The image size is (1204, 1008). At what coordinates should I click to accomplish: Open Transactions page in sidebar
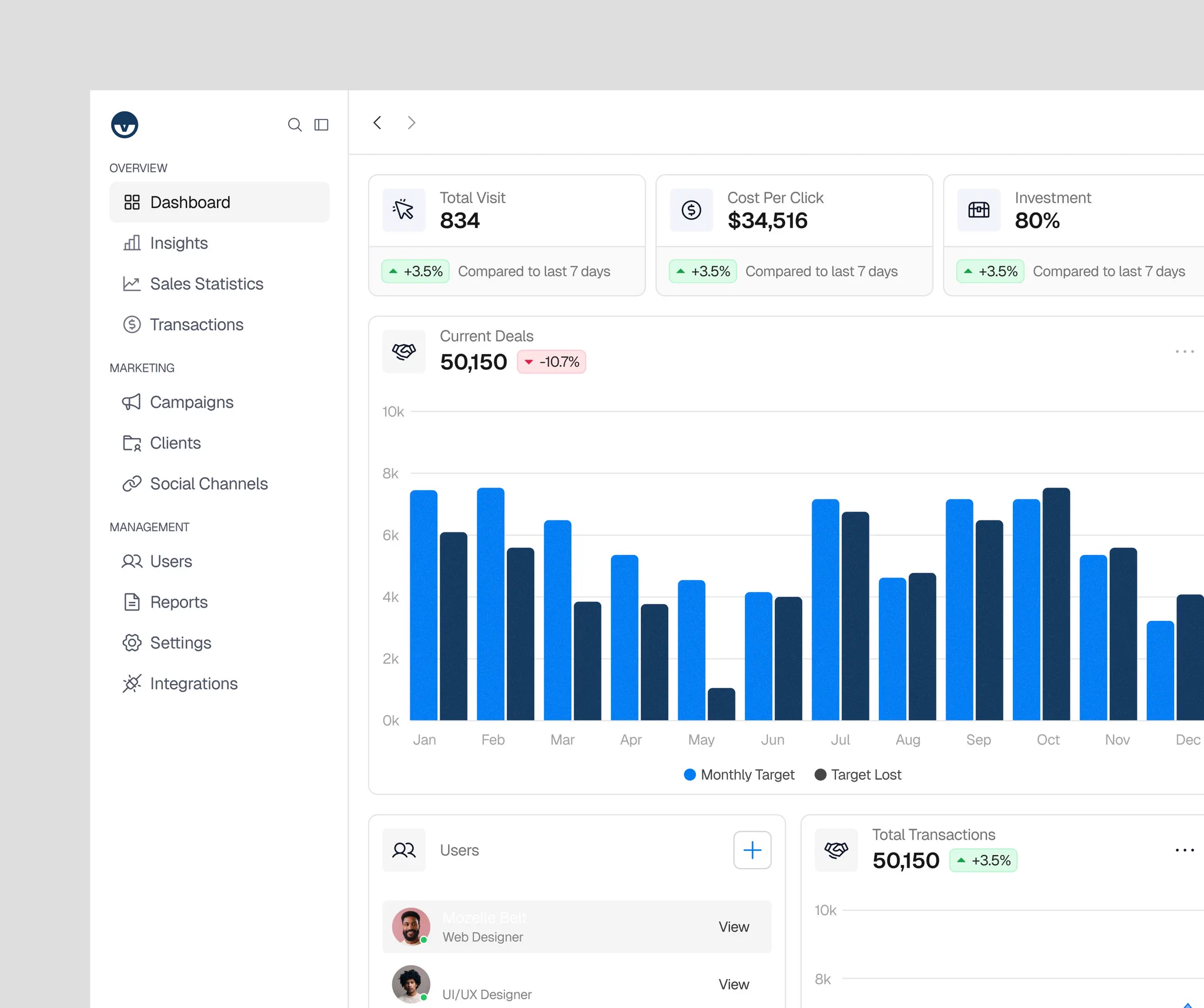(219, 325)
